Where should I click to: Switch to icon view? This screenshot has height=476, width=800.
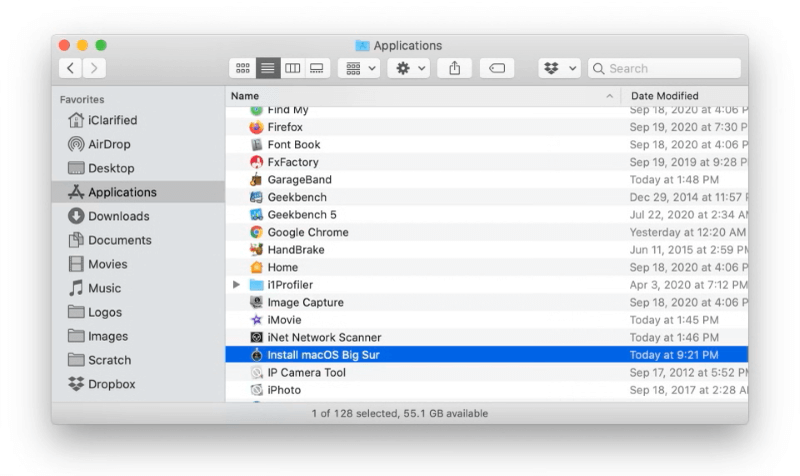click(x=243, y=68)
